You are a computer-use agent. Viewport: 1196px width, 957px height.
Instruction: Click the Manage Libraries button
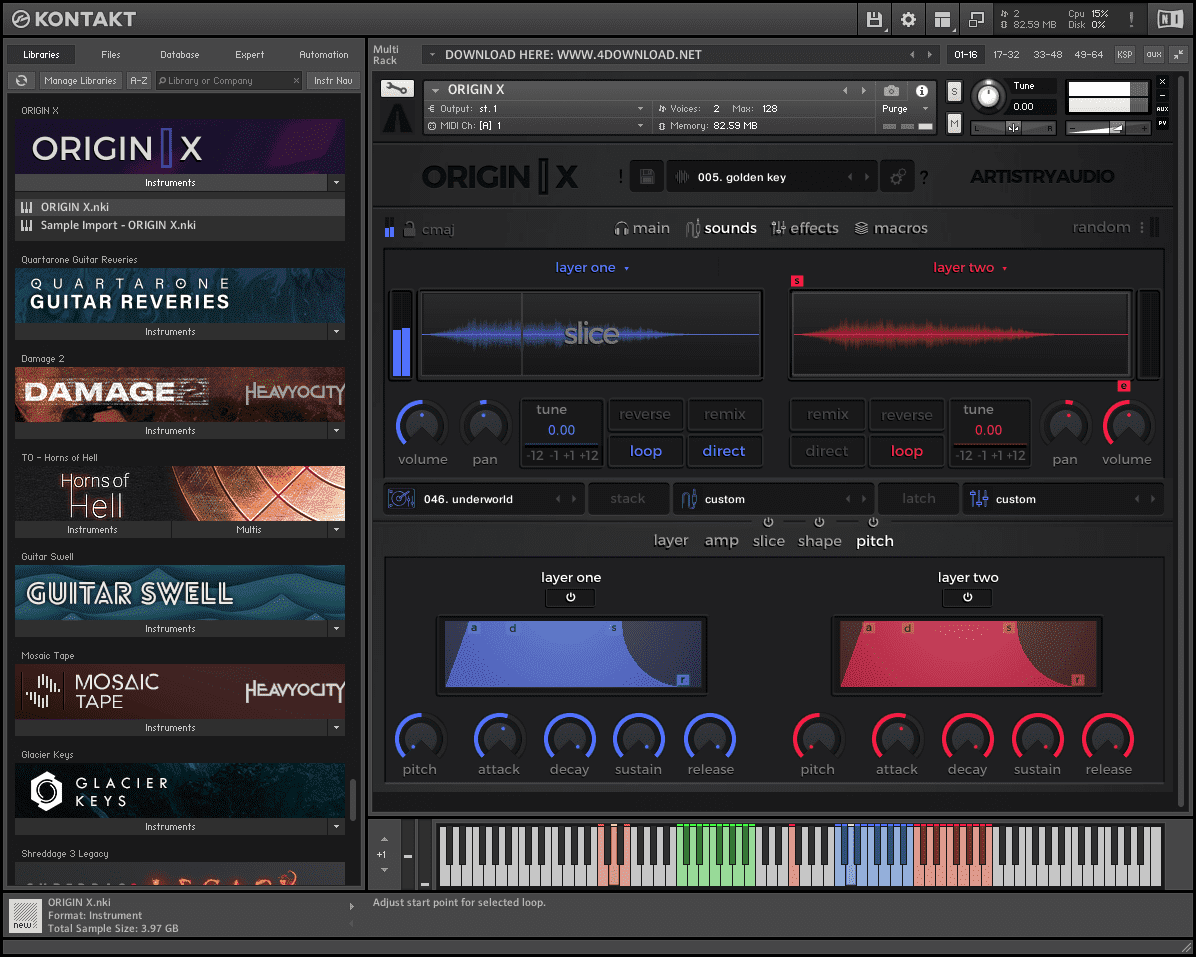[x=80, y=80]
